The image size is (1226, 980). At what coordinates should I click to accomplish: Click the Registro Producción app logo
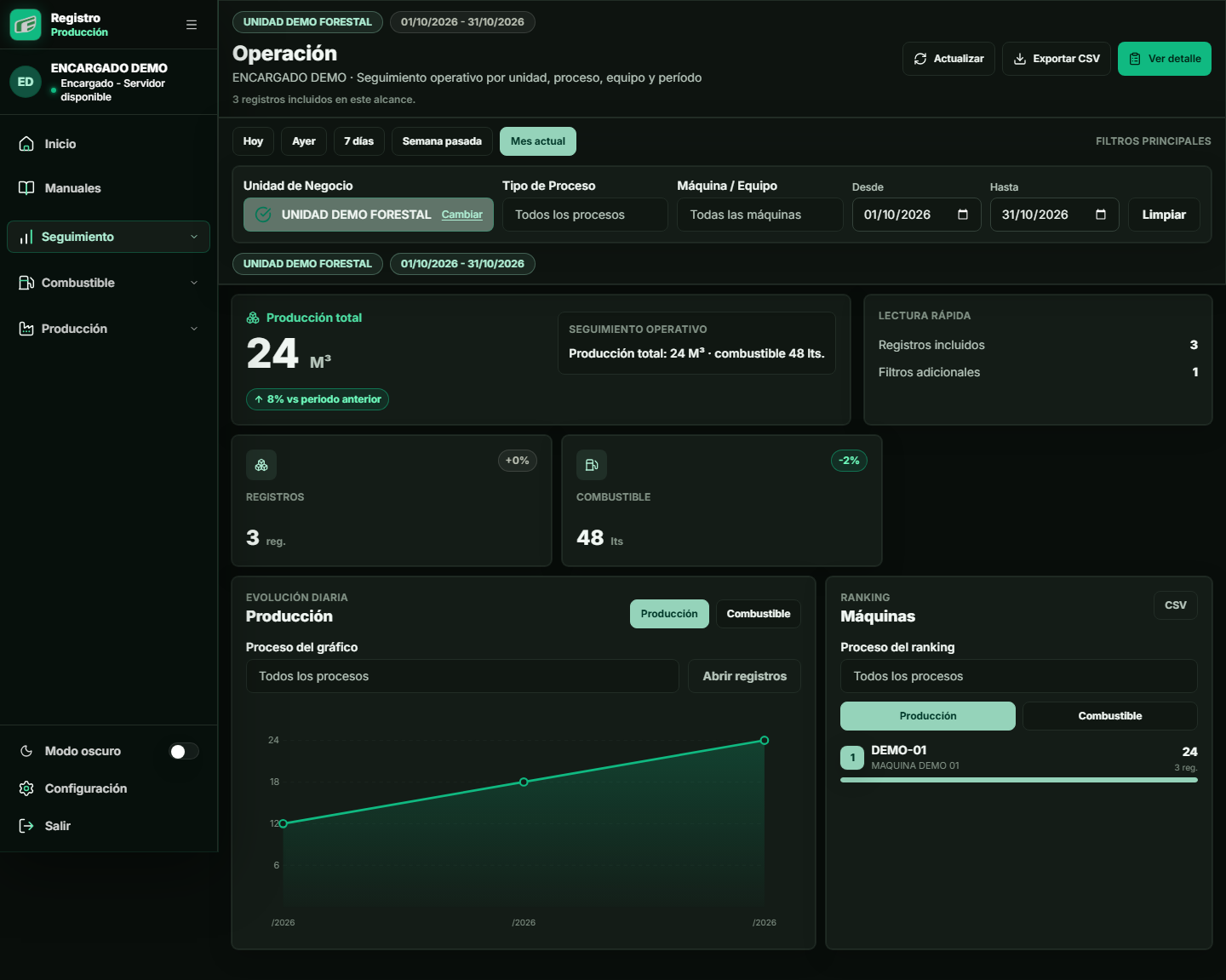[26, 25]
